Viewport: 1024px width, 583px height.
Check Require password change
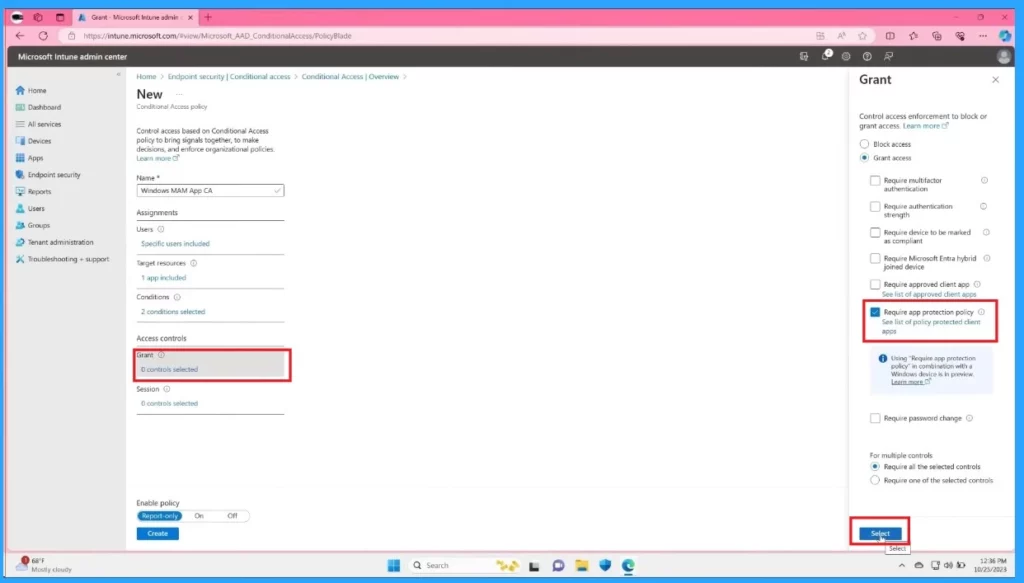[x=875, y=418]
